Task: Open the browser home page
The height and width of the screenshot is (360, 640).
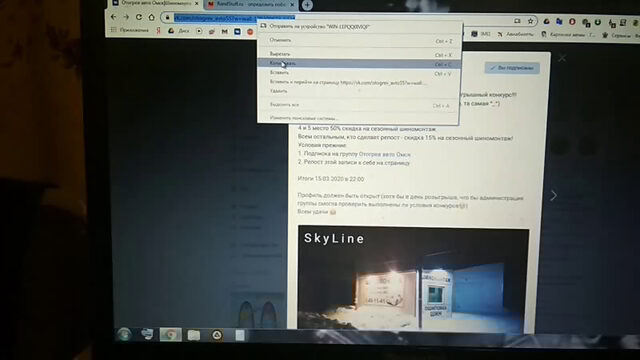Action: (152, 17)
